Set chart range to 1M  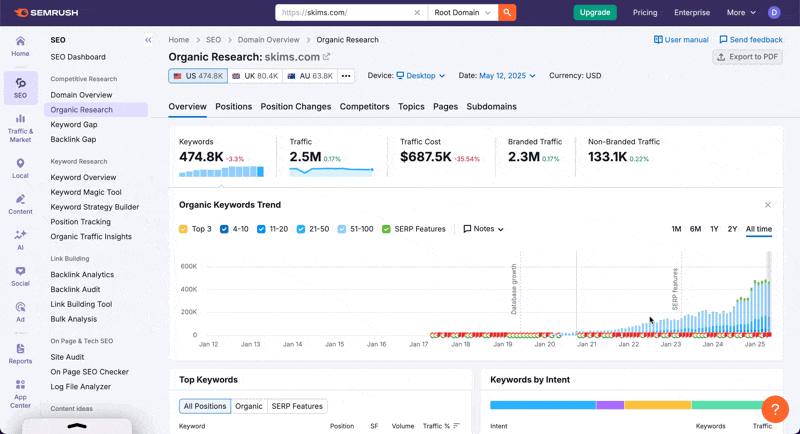[x=676, y=229]
